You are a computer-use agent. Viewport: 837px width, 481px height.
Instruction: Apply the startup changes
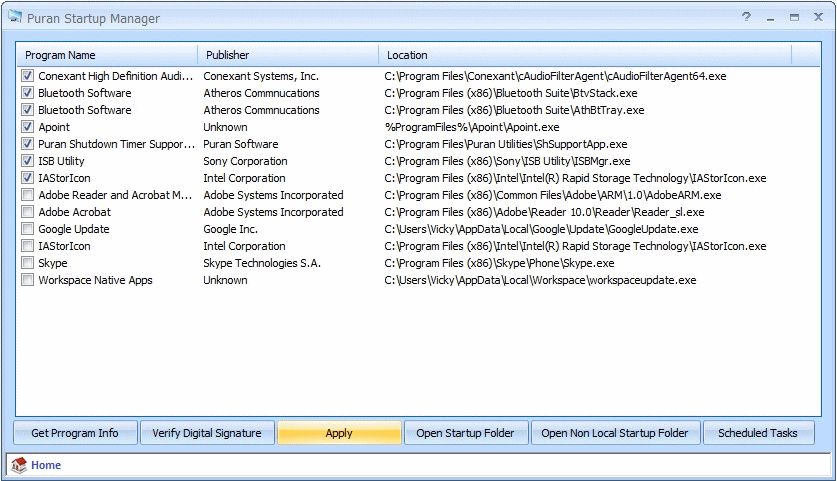[339, 433]
